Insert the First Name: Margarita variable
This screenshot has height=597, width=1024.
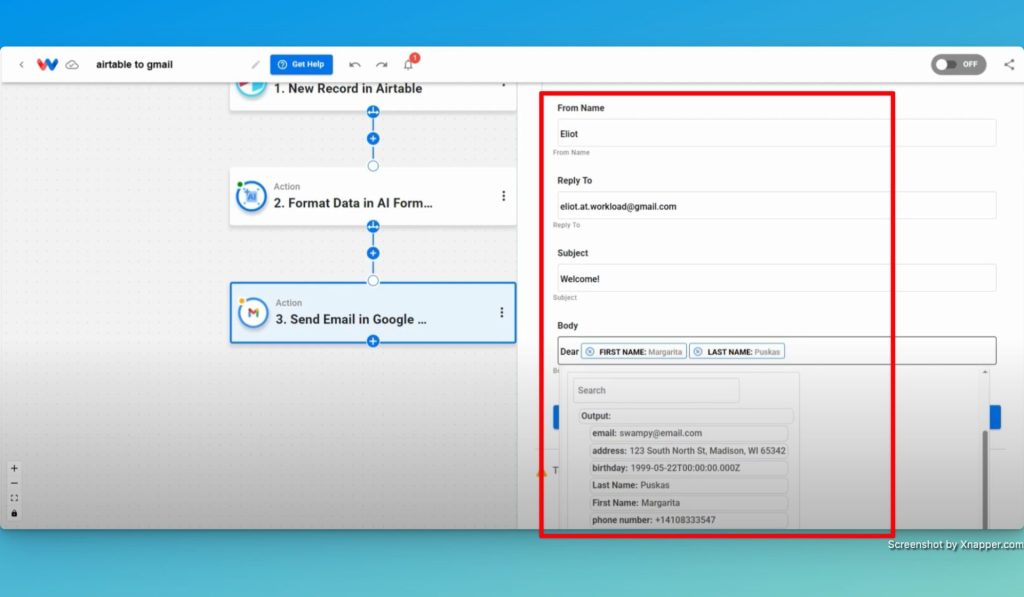click(688, 503)
